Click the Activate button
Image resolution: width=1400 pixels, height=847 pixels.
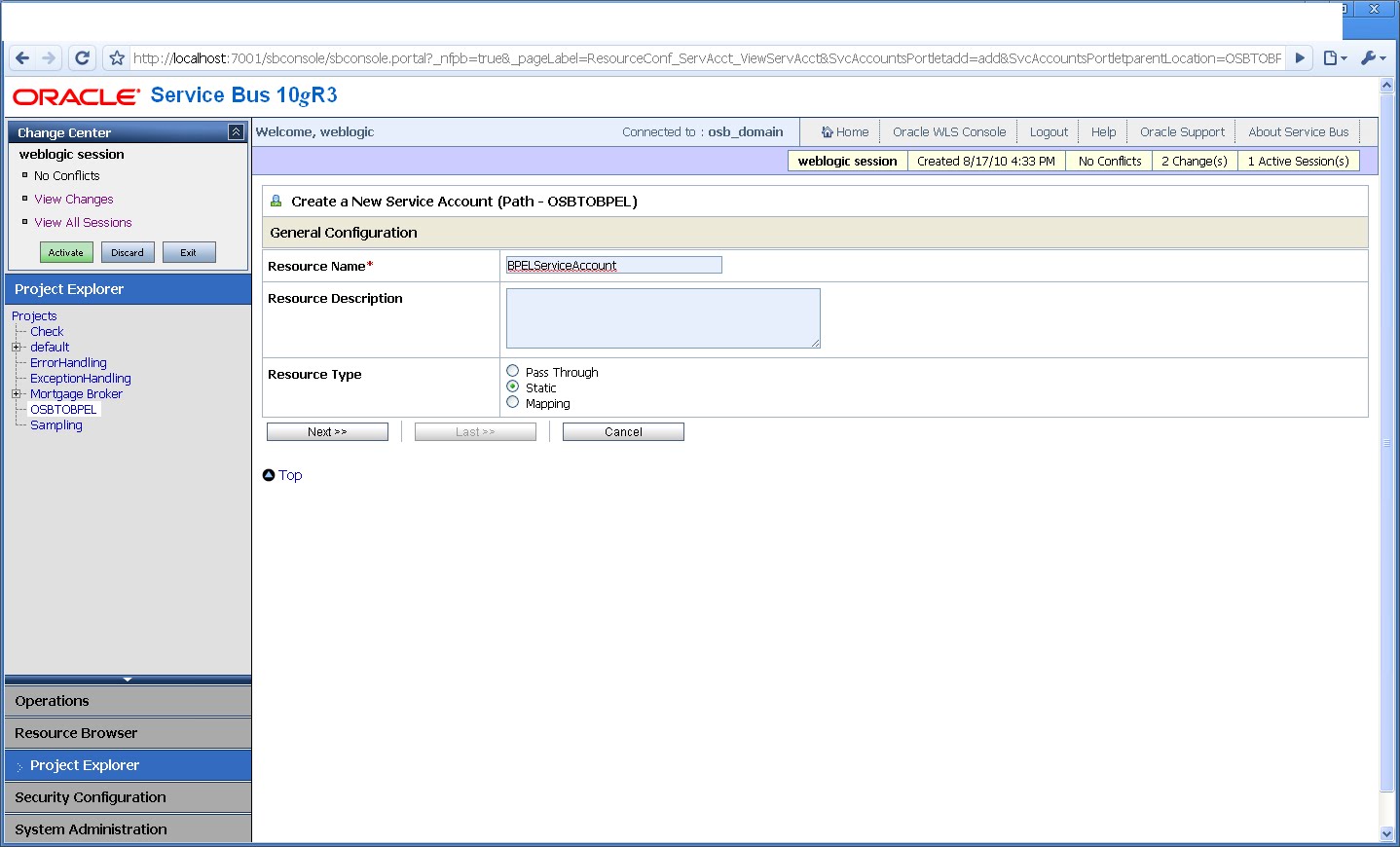pos(66,253)
